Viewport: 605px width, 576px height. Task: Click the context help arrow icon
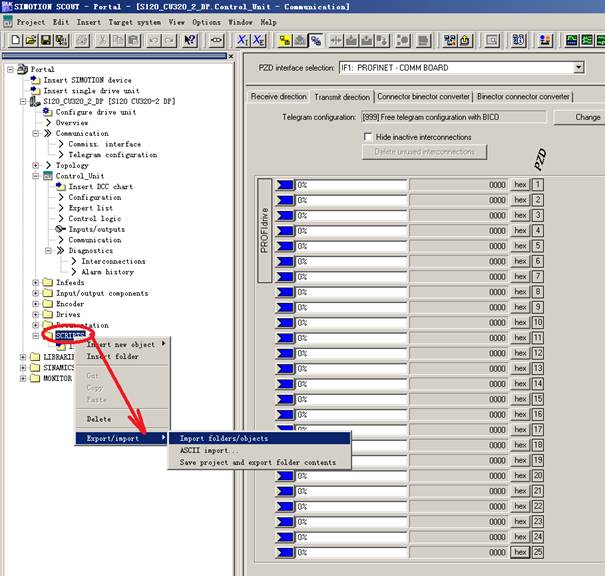pyautogui.click(x=190, y=41)
